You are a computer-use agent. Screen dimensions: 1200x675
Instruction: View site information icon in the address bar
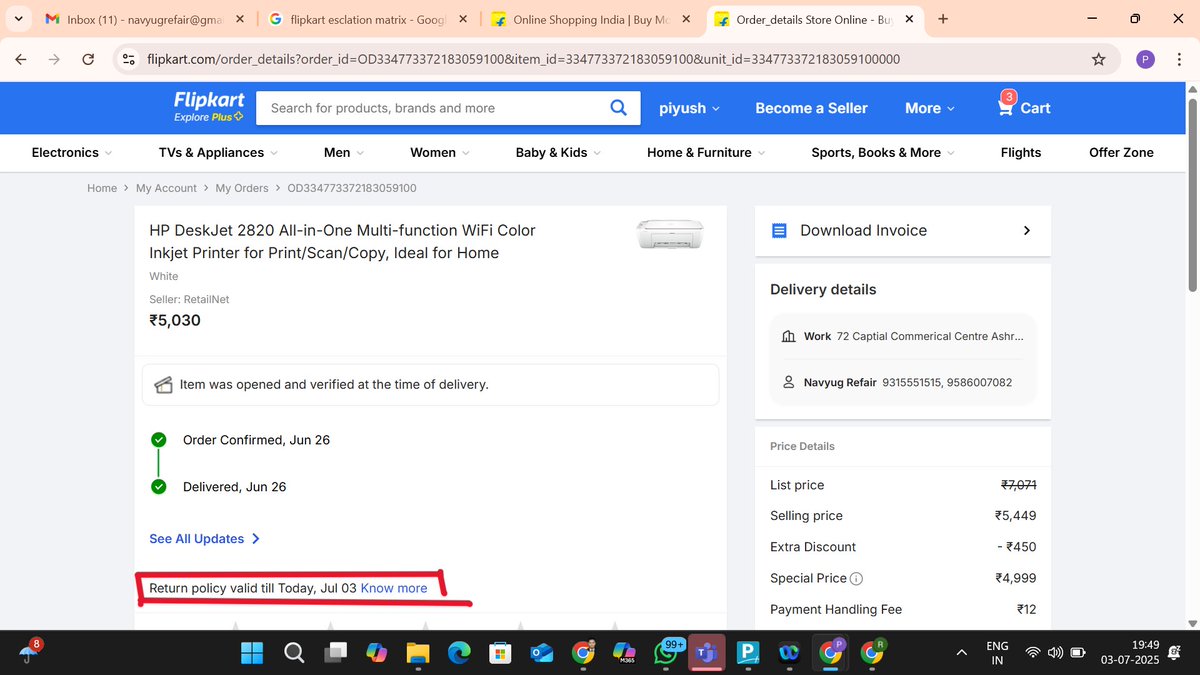point(128,59)
